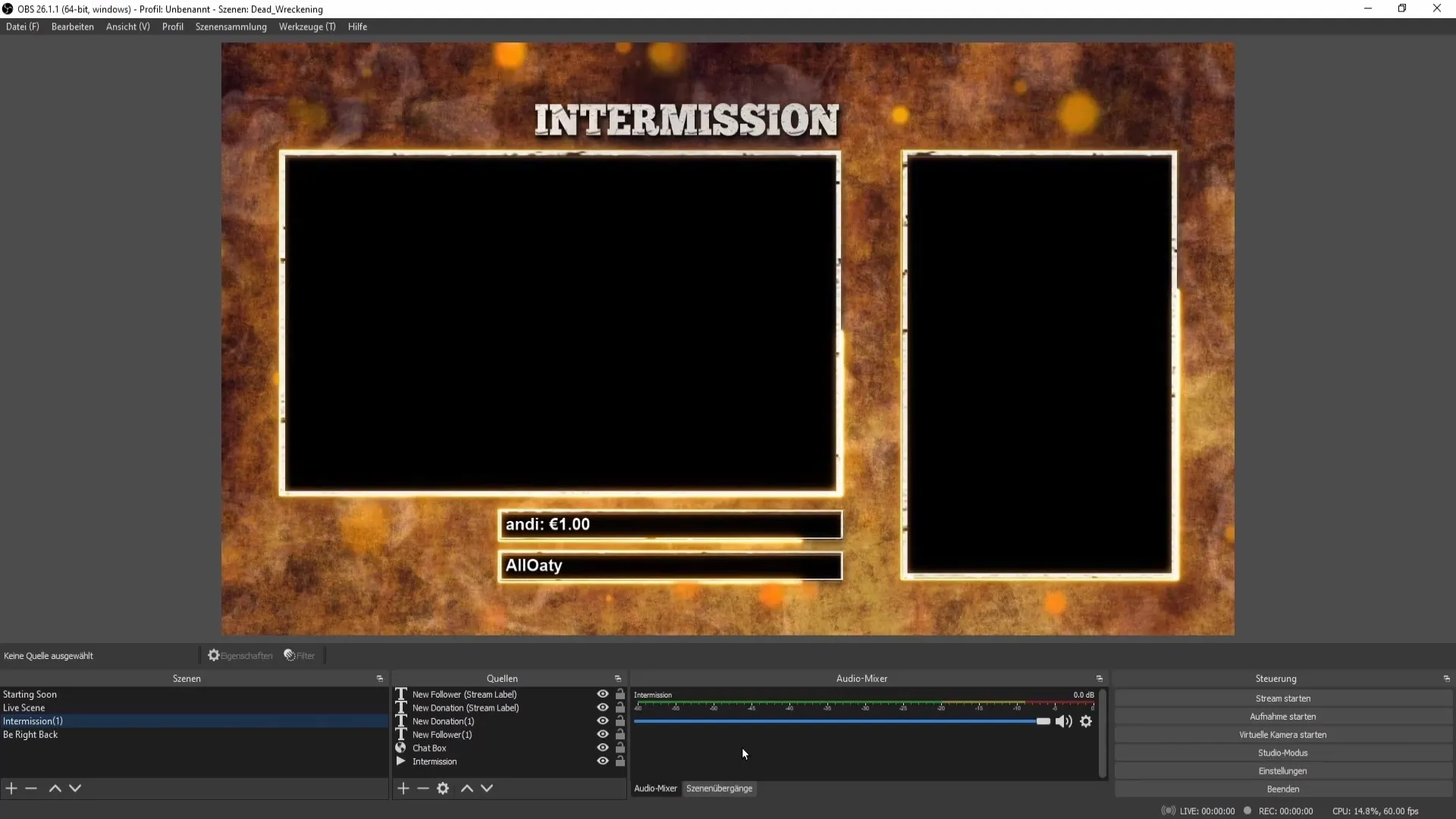Hide the Intermission media source
Image resolution: width=1456 pixels, height=819 pixels.
pyautogui.click(x=603, y=761)
